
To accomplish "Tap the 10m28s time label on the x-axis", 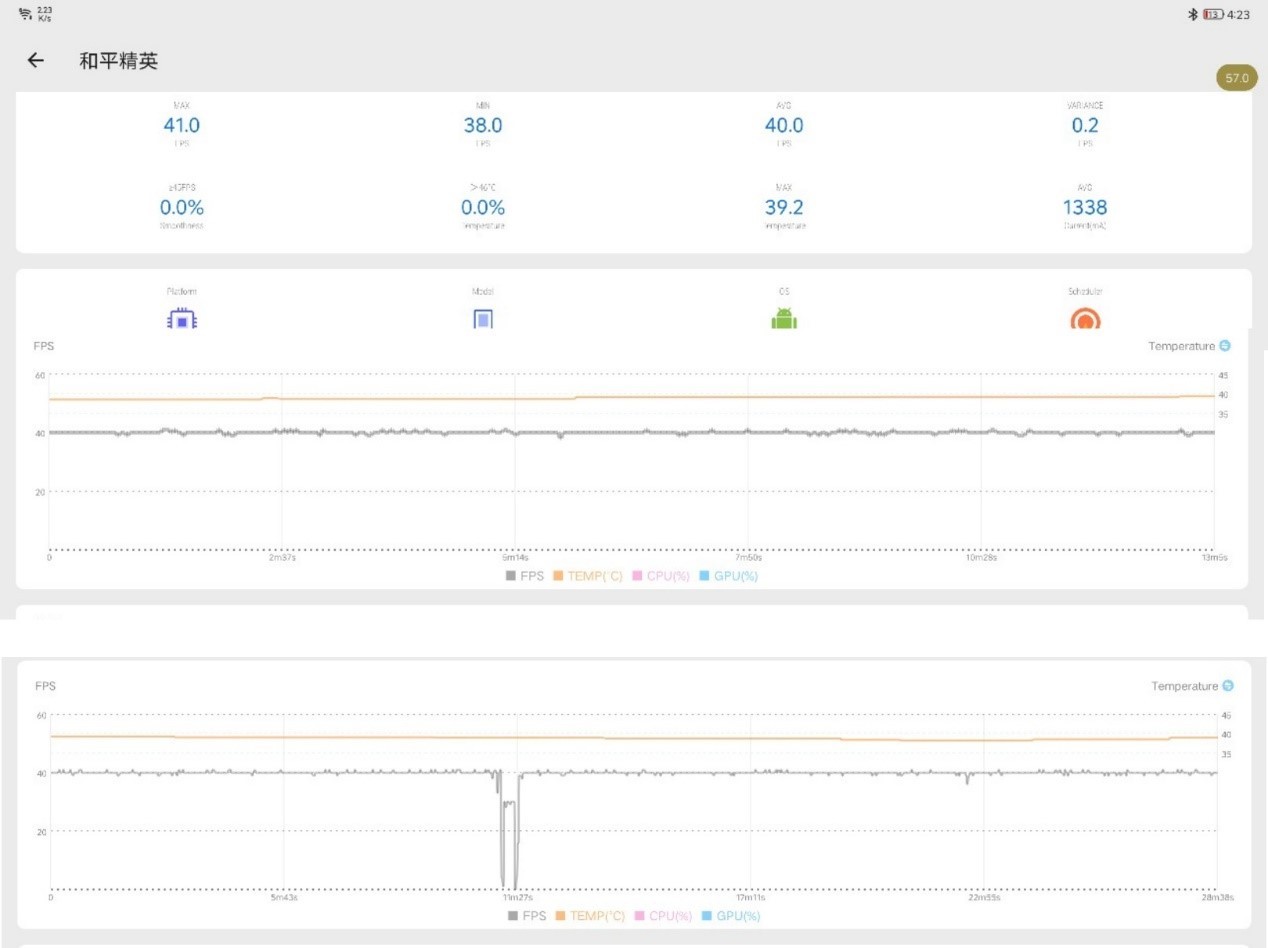I will coord(980,558).
